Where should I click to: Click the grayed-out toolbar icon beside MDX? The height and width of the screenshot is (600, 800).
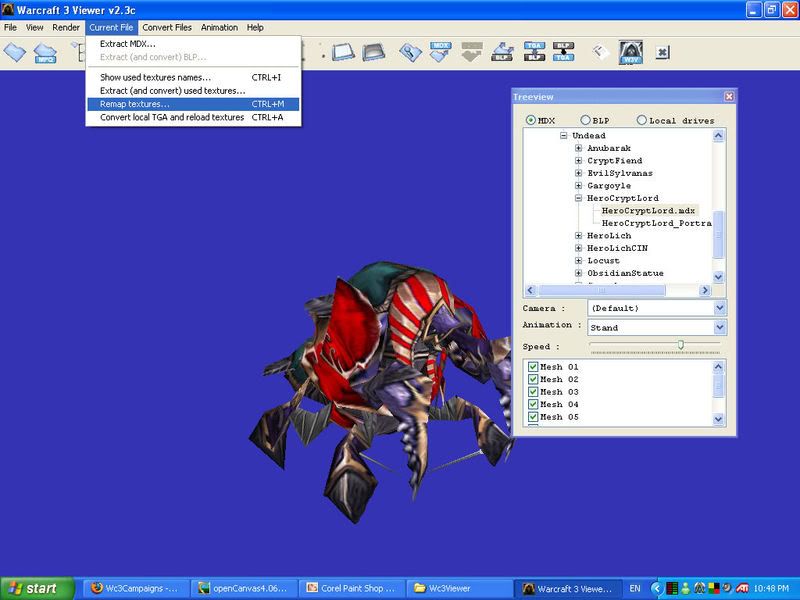point(471,52)
